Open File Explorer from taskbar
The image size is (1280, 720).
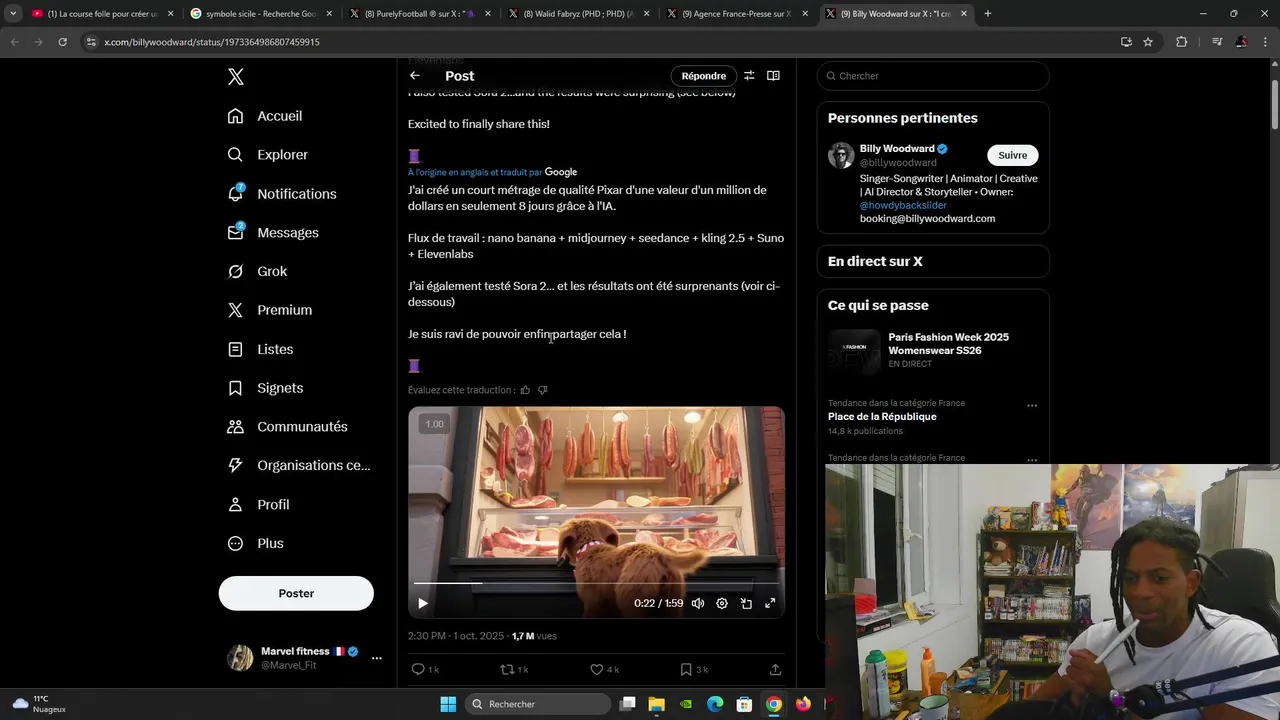657,704
